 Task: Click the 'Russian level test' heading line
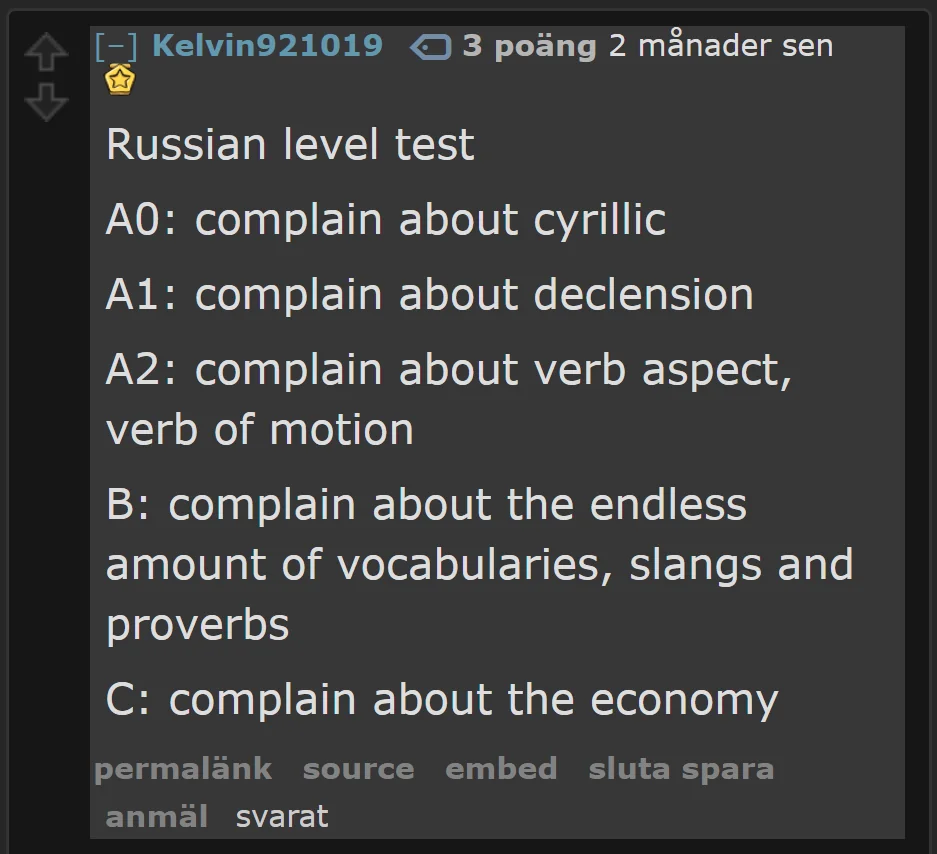(x=290, y=145)
